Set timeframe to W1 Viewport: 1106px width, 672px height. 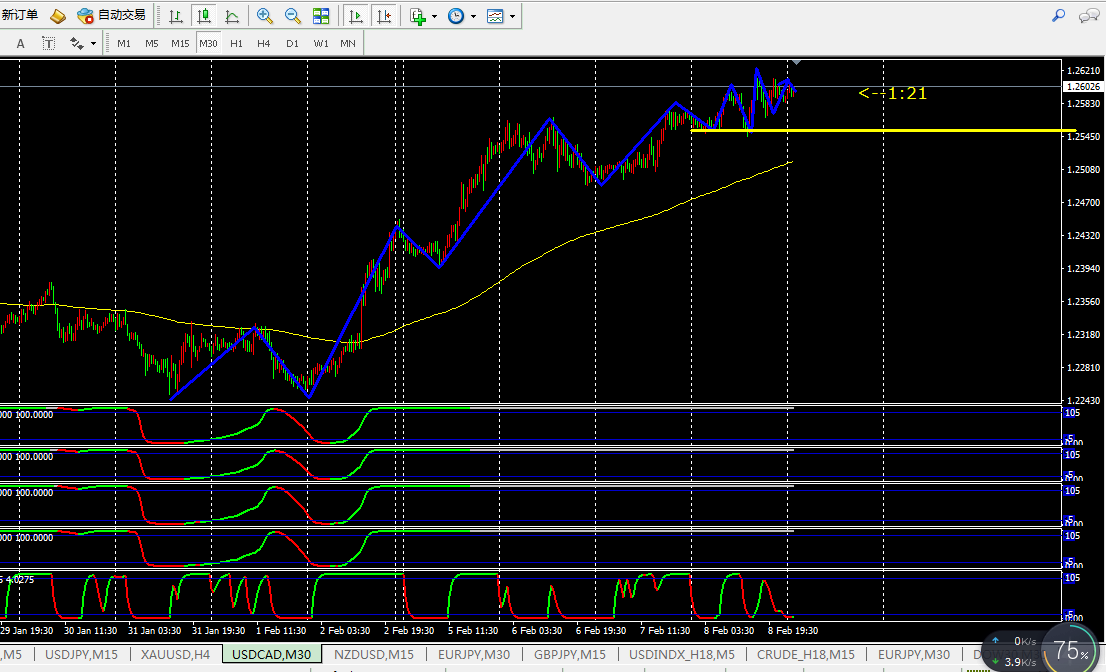point(321,44)
